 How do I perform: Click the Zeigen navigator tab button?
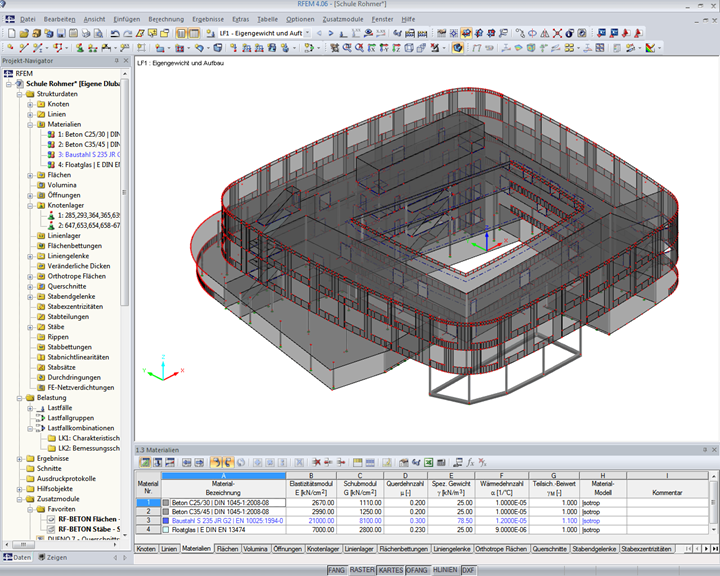(52, 557)
